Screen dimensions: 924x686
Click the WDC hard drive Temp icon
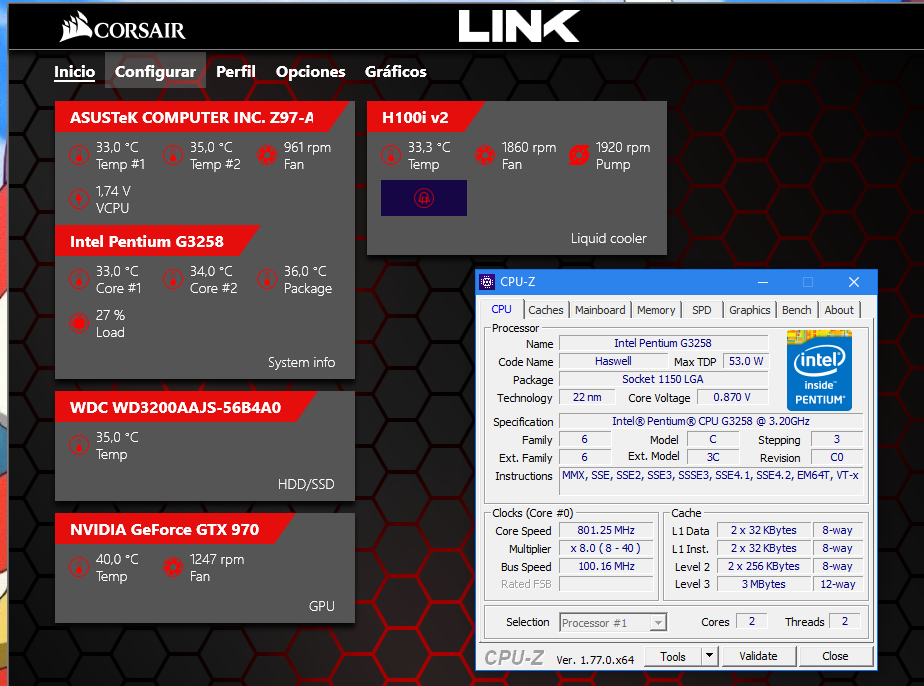pos(79,446)
